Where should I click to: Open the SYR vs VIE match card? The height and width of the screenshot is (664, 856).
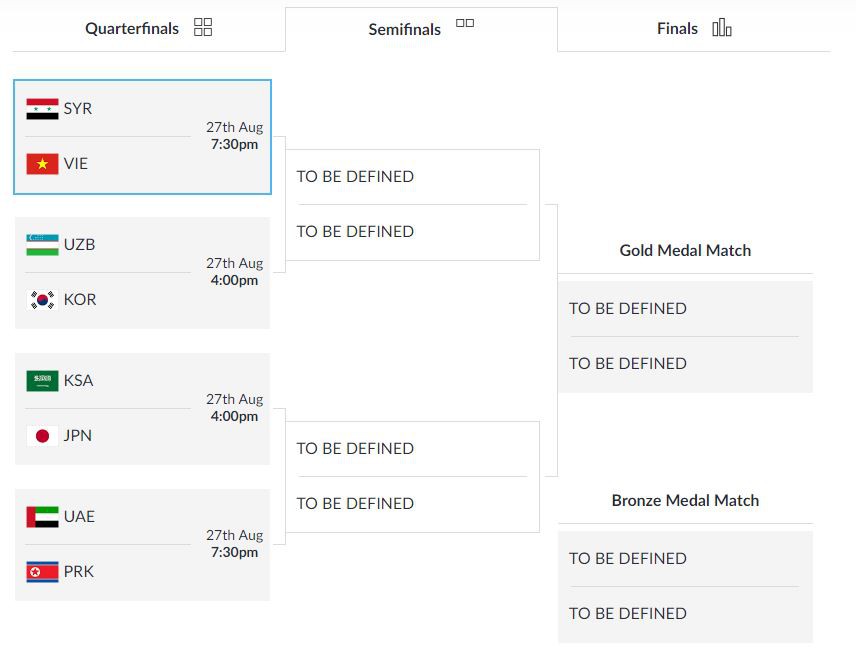pyautogui.click(x=142, y=137)
